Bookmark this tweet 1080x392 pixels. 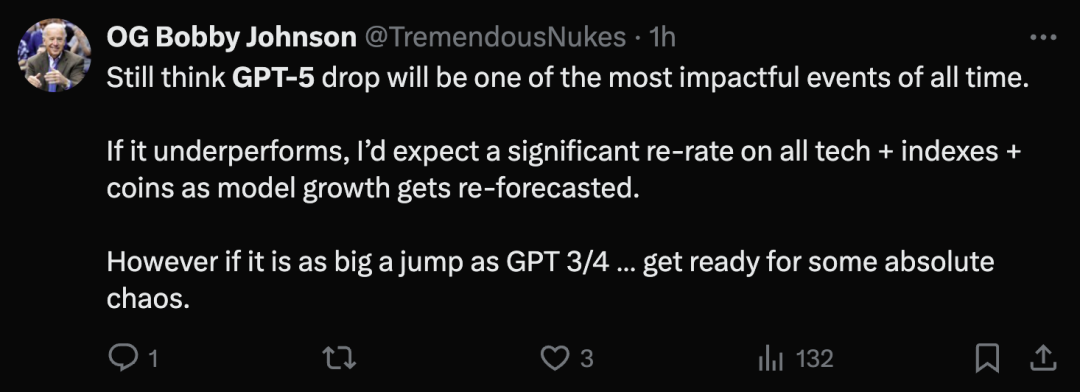click(987, 358)
